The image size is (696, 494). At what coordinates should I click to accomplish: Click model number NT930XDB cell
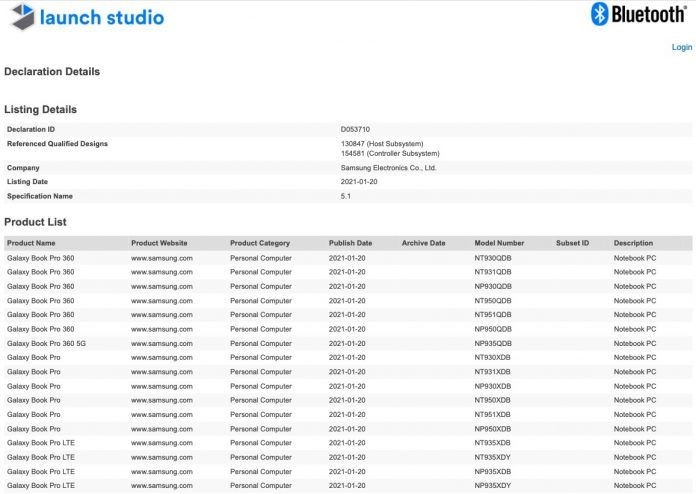click(492, 357)
